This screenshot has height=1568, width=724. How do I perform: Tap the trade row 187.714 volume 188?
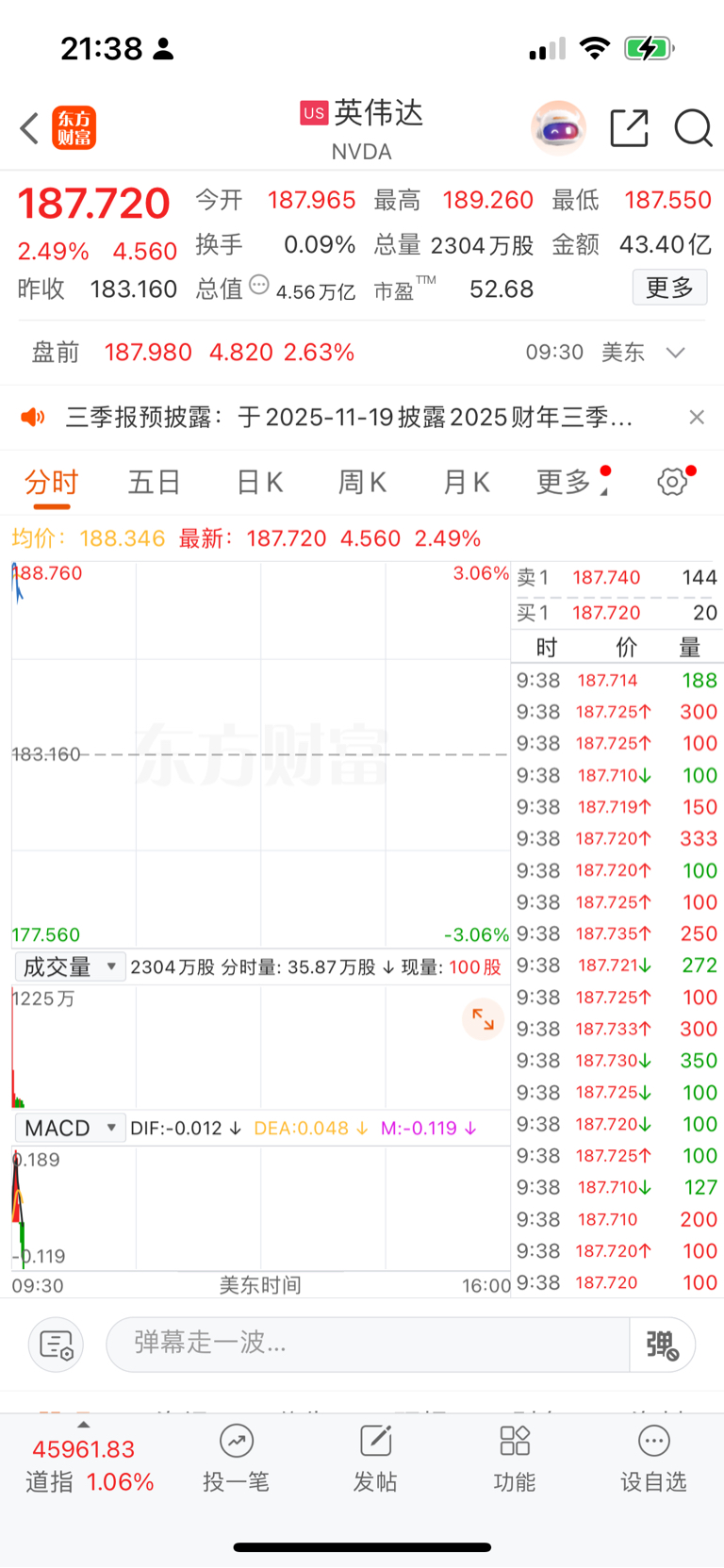[617, 680]
